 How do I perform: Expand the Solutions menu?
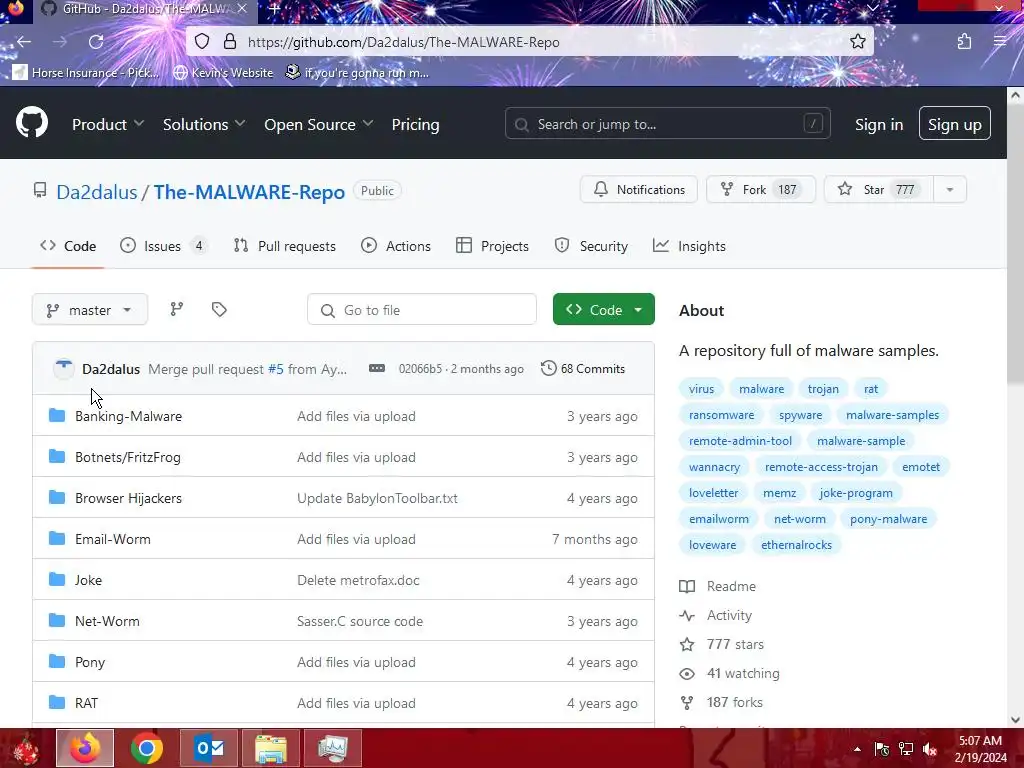[204, 124]
